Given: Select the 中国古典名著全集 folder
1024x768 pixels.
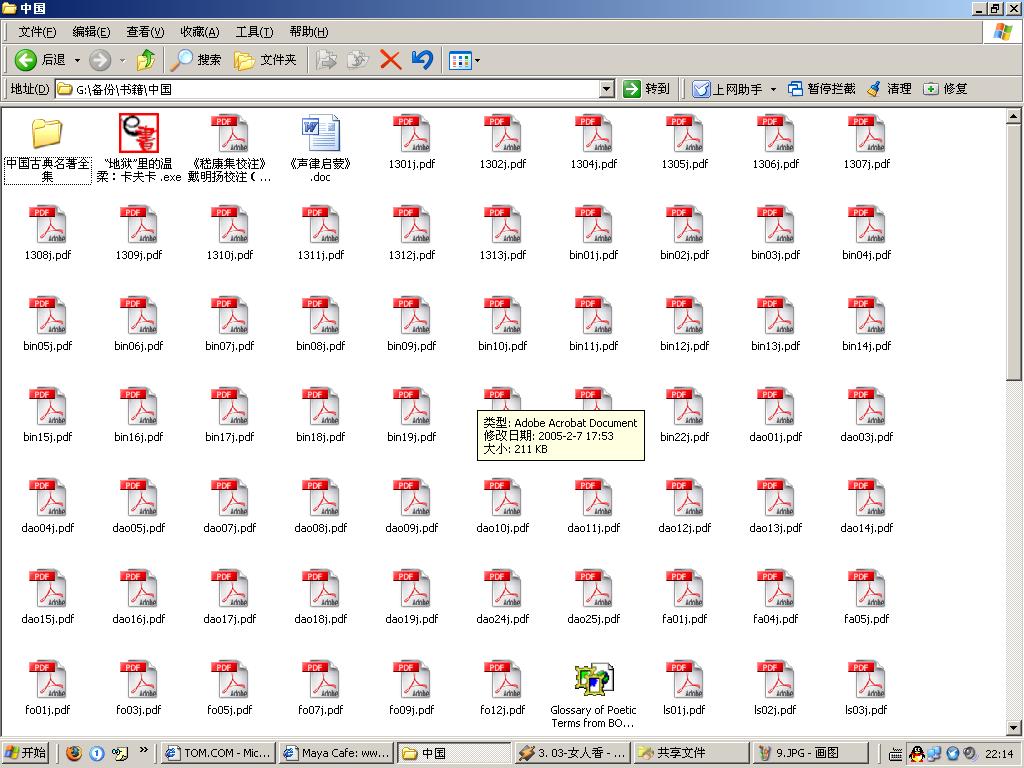Looking at the screenshot, I should (x=47, y=134).
